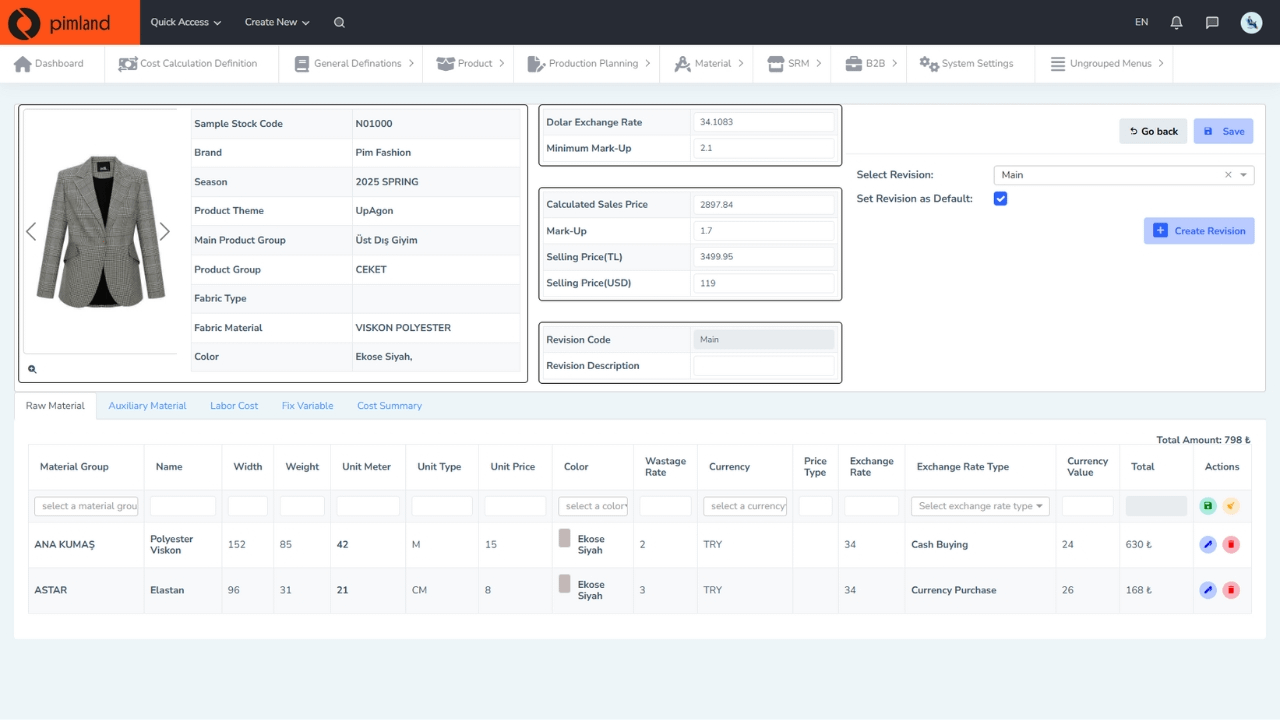Zoom product image with magnifier icon
The image size is (1280, 720).
coord(32,369)
